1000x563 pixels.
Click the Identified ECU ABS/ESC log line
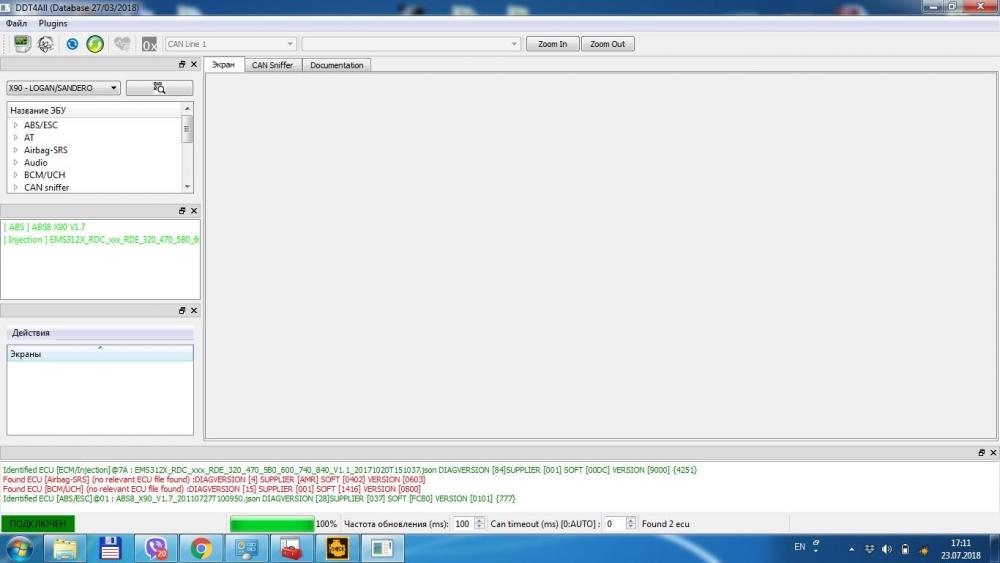coord(259,499)
